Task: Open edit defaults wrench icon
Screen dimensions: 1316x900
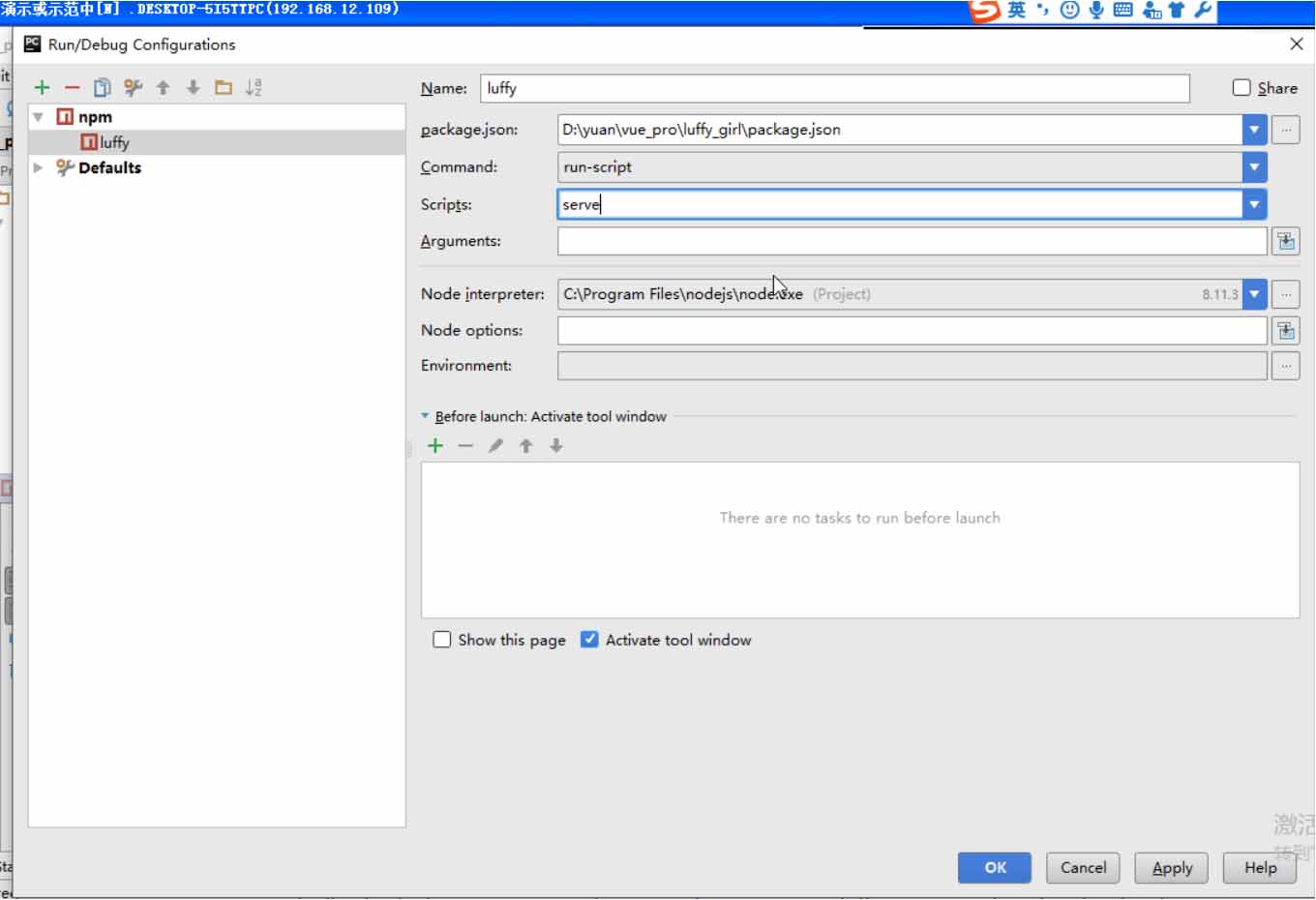Action: (x=133, y=88)
